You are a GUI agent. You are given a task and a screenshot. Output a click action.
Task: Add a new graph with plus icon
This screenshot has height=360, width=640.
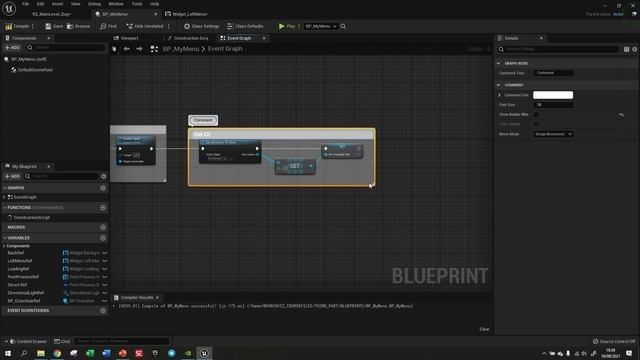coord(103,188)
